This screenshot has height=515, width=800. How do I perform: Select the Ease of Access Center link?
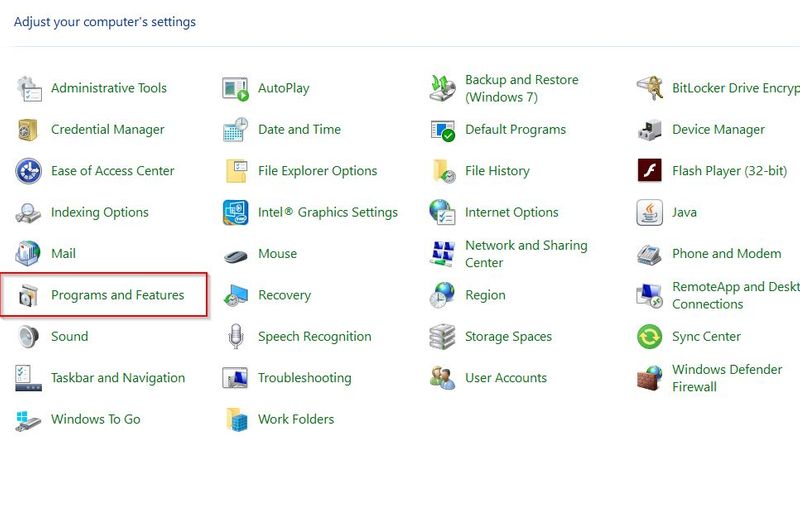click(112, 171)
